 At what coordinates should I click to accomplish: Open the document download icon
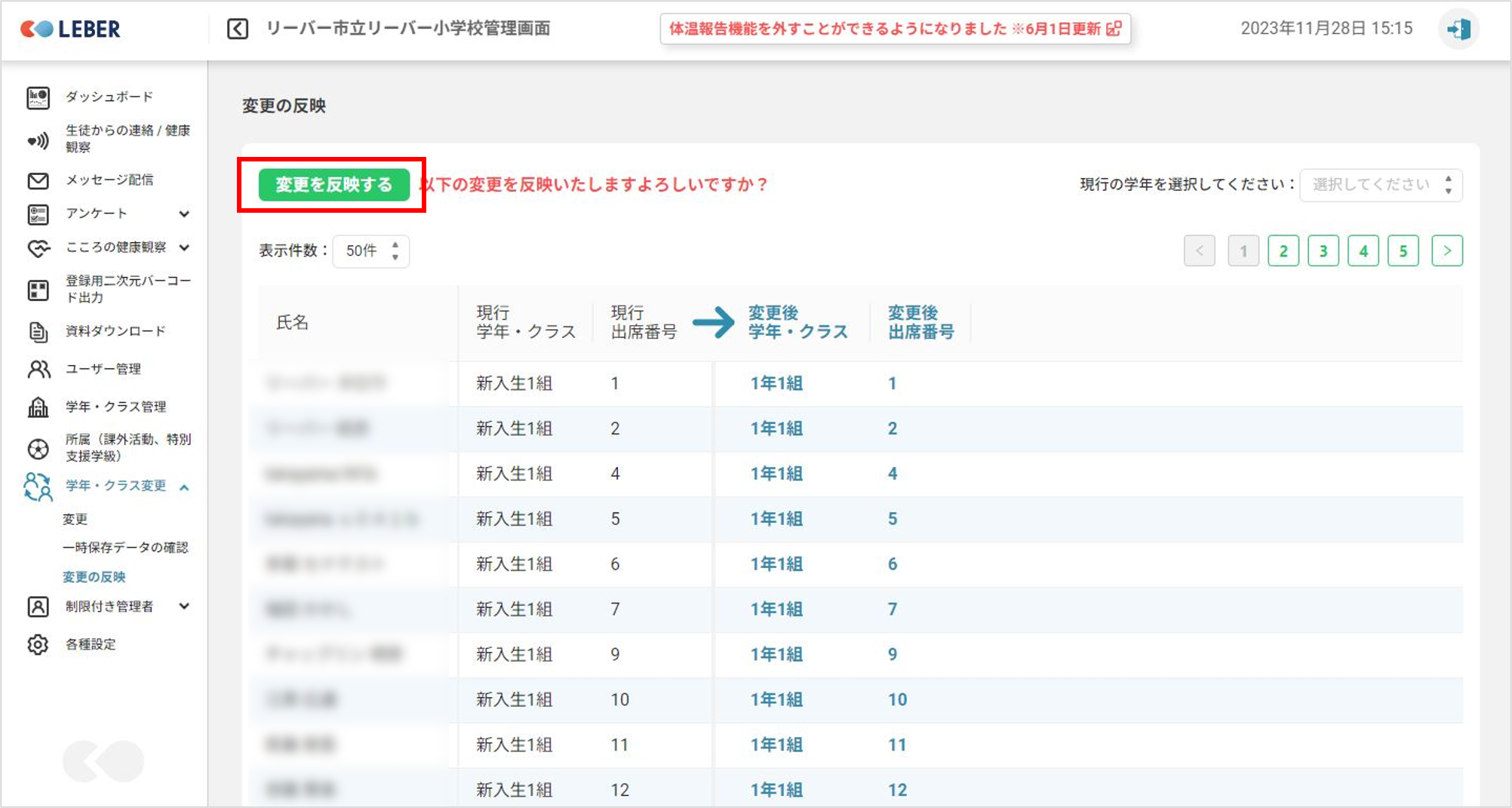[x=38, y=331]
